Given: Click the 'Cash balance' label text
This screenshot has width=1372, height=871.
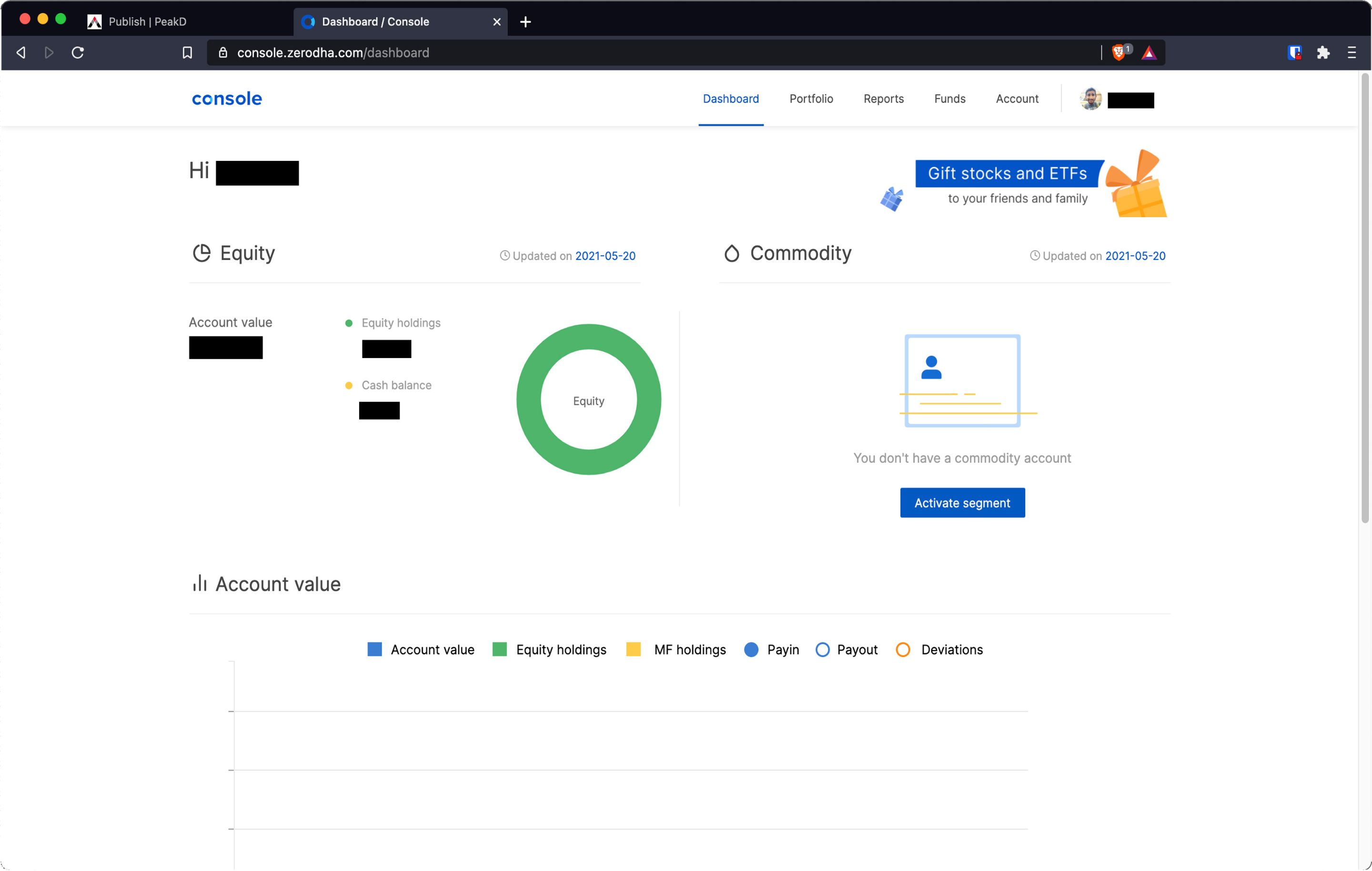Looking at the screenshot, I should pyautogui.click(x=396, y=385).
